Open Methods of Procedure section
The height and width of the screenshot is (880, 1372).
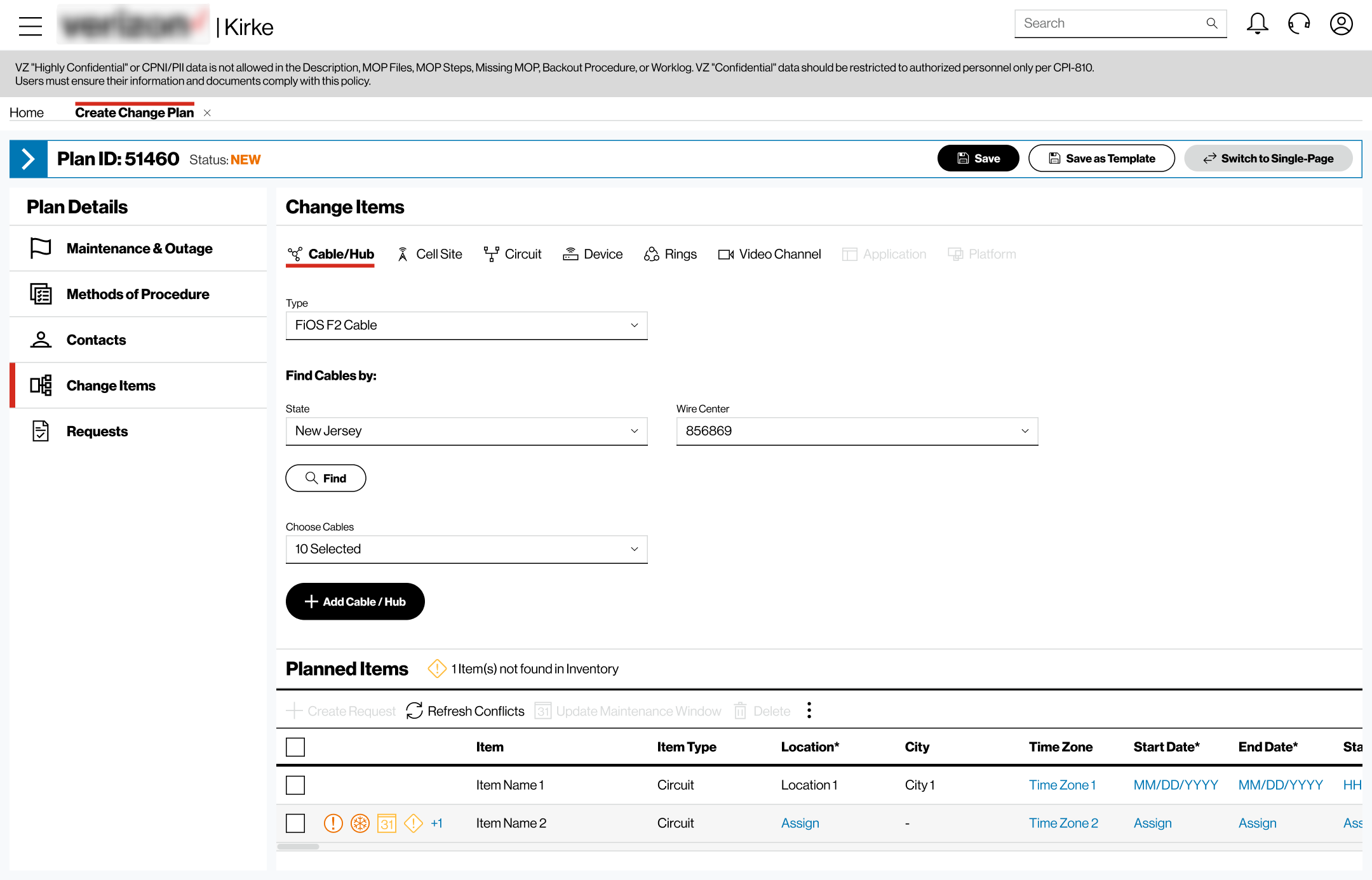coord(138,294)
